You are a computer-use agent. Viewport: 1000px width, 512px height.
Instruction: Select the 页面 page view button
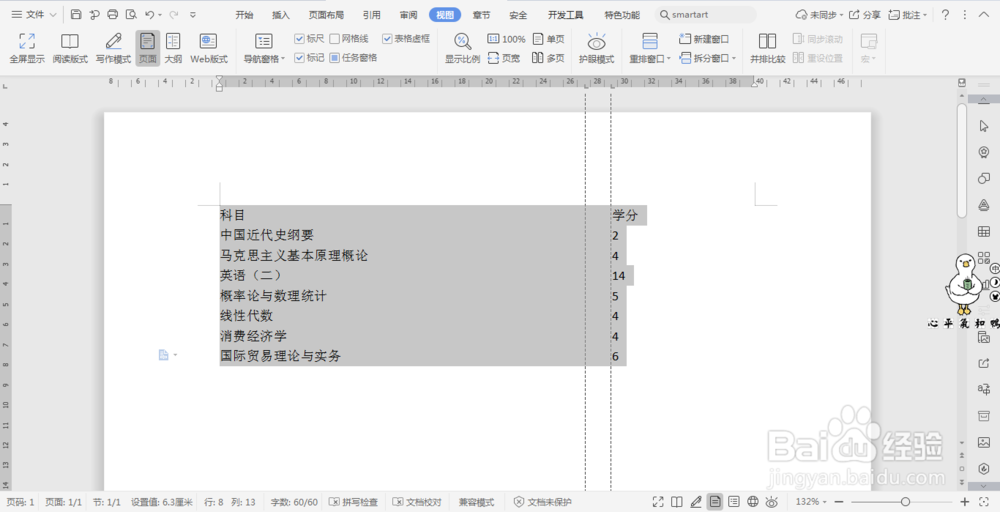coord(147,48)
